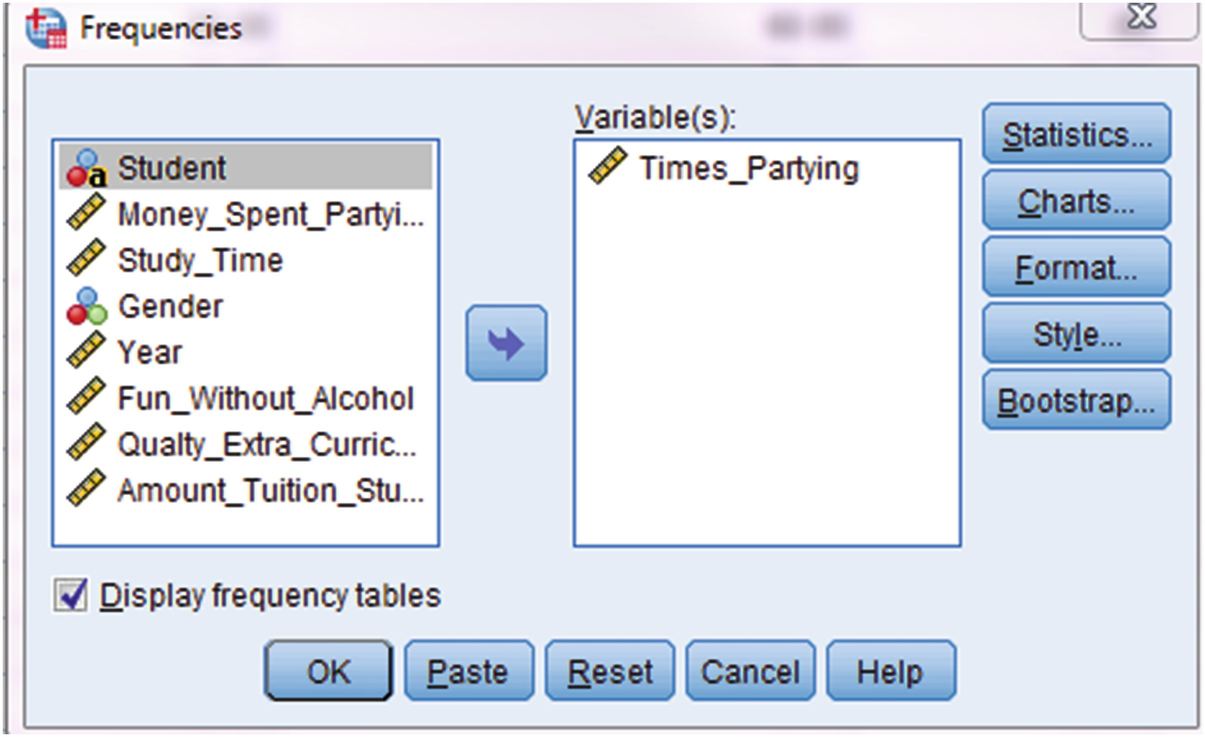The height and width of the screenshot is (737, 1205).
Task: Click the scale ruler icon beside Study_Time
Action: click(x=86, y=260)
